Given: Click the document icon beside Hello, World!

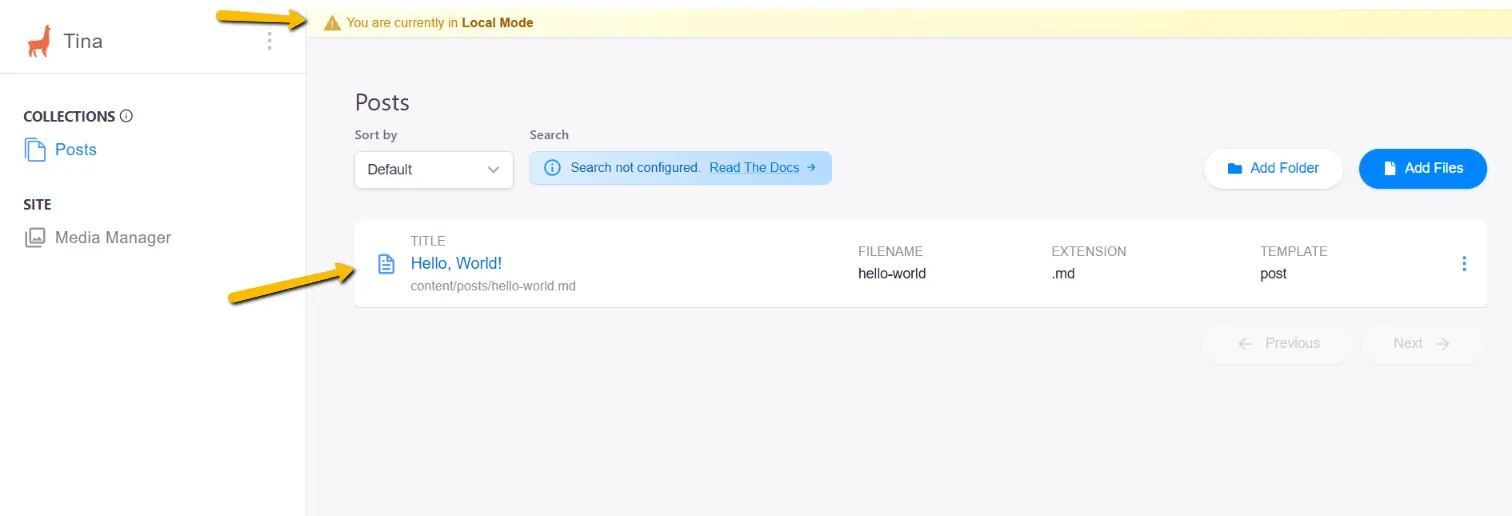Looking at the screenshot, I should point(386,264).
